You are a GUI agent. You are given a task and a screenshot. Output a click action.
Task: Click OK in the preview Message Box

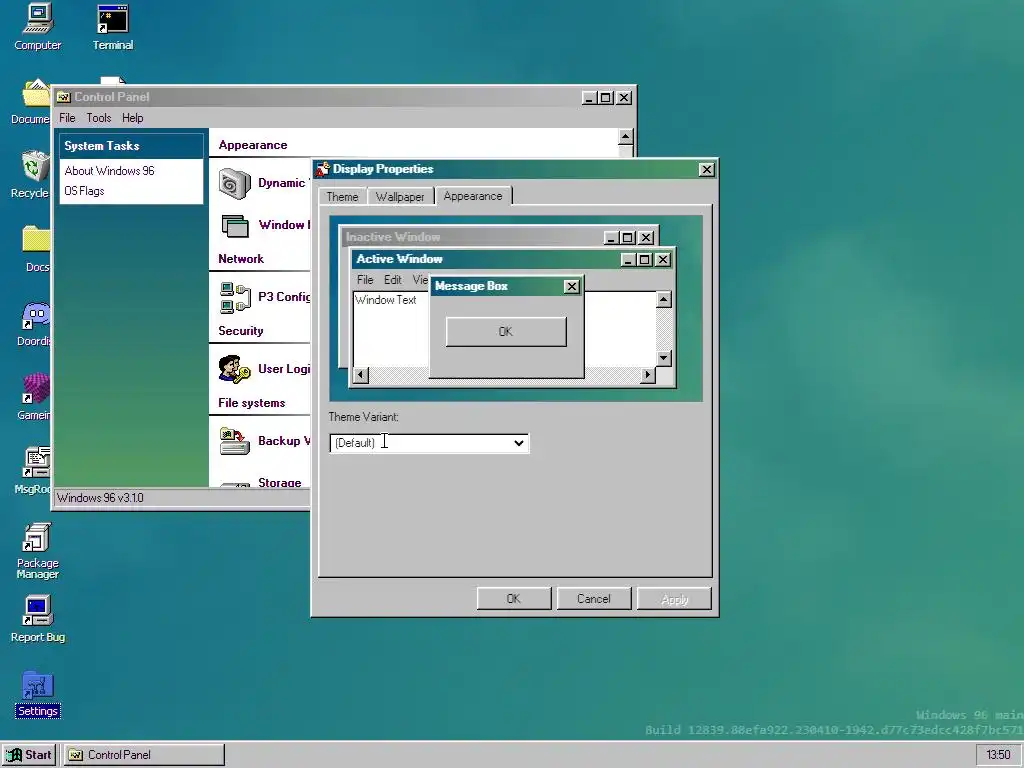tap(506, 332)
